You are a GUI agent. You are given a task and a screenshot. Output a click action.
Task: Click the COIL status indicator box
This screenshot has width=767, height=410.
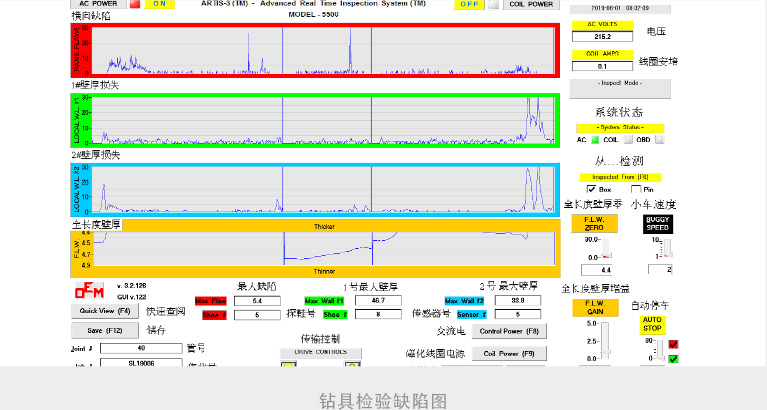click(628, 141)
